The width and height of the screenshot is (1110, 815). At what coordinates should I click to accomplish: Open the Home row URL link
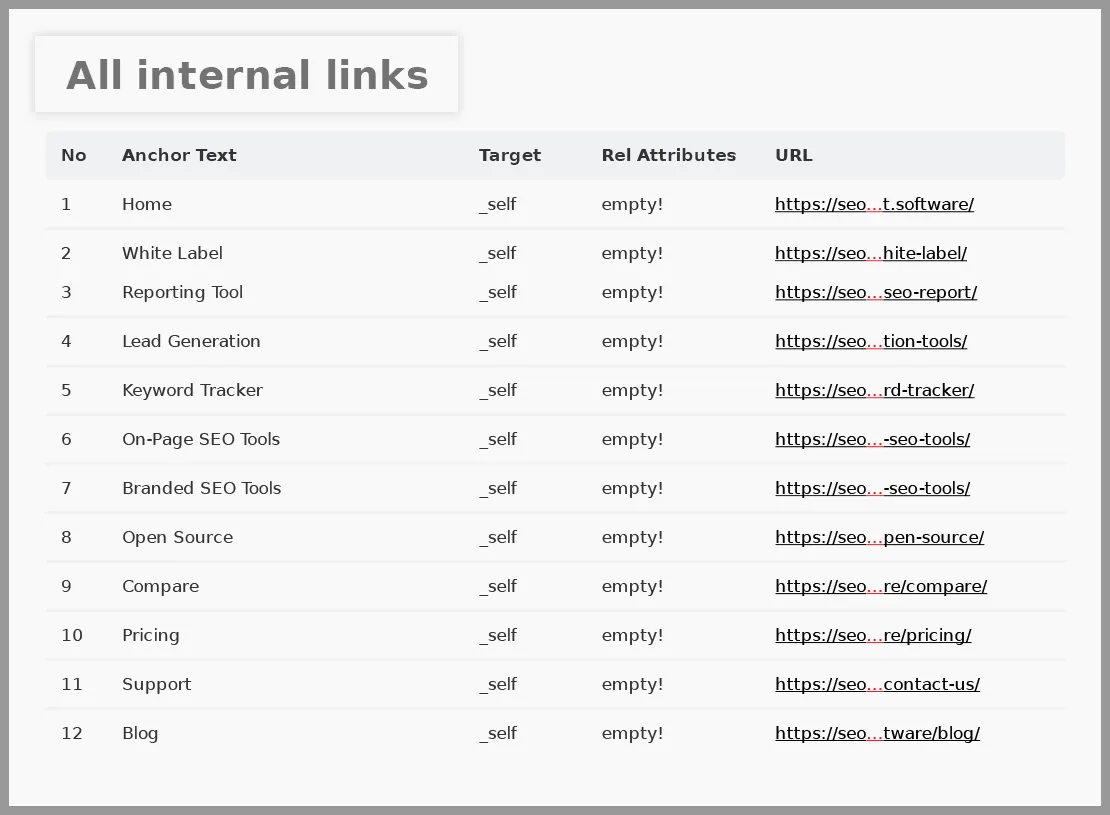tap(874, 205)
